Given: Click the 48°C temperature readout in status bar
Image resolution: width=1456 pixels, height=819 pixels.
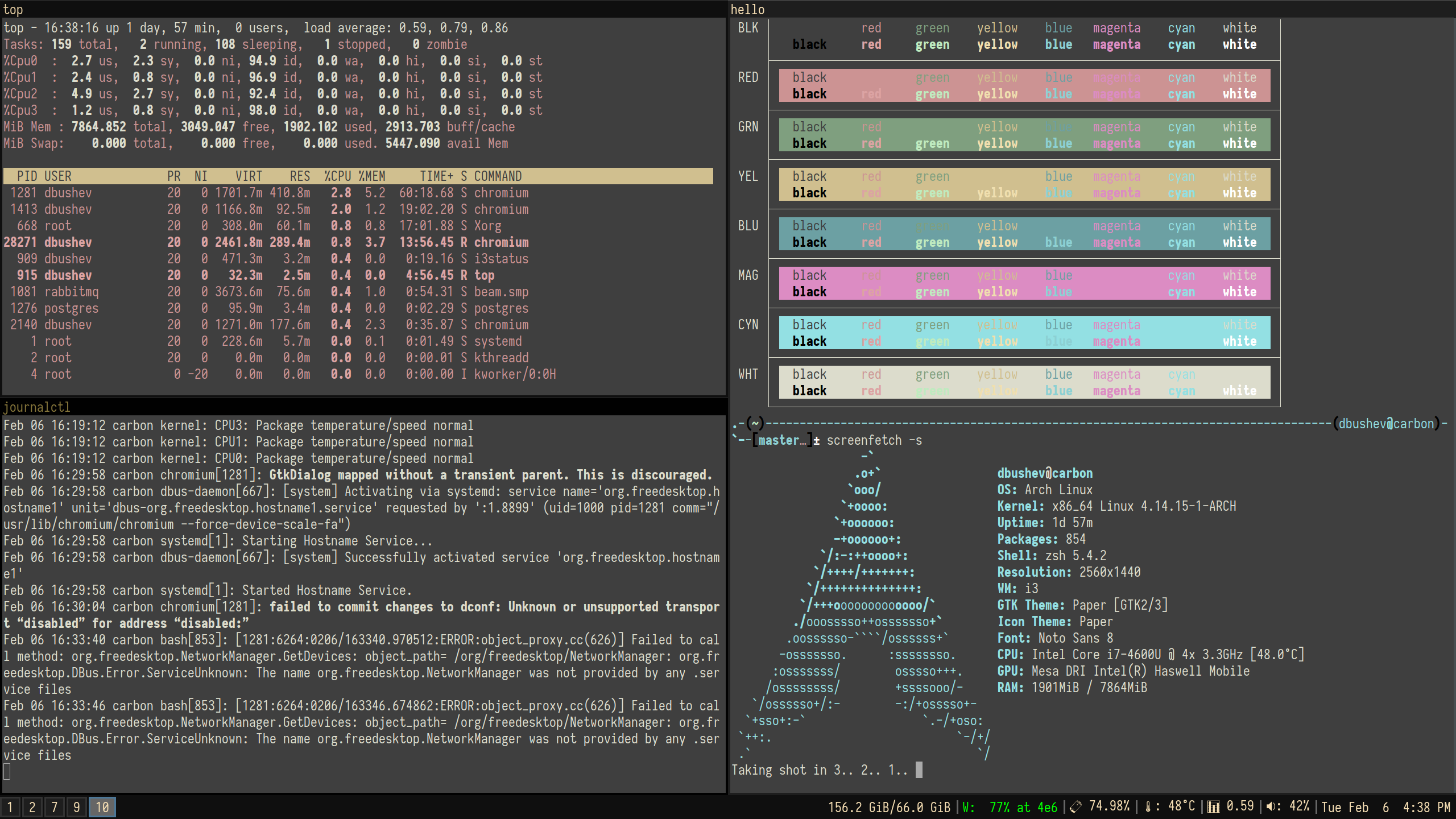Looking at the screenshot, I should [x=1181, y=807].
